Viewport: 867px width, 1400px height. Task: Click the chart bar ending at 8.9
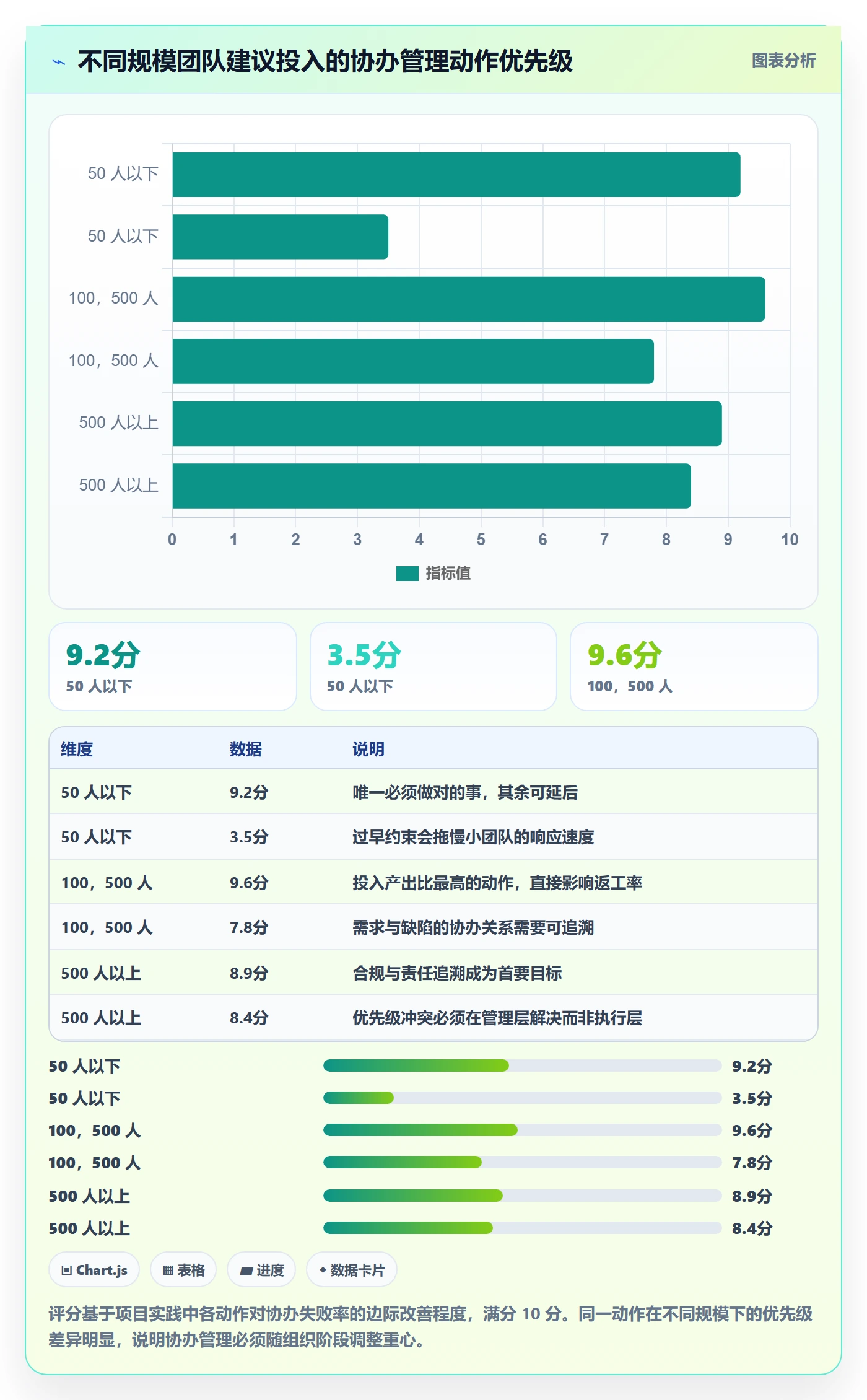(447, 424)
